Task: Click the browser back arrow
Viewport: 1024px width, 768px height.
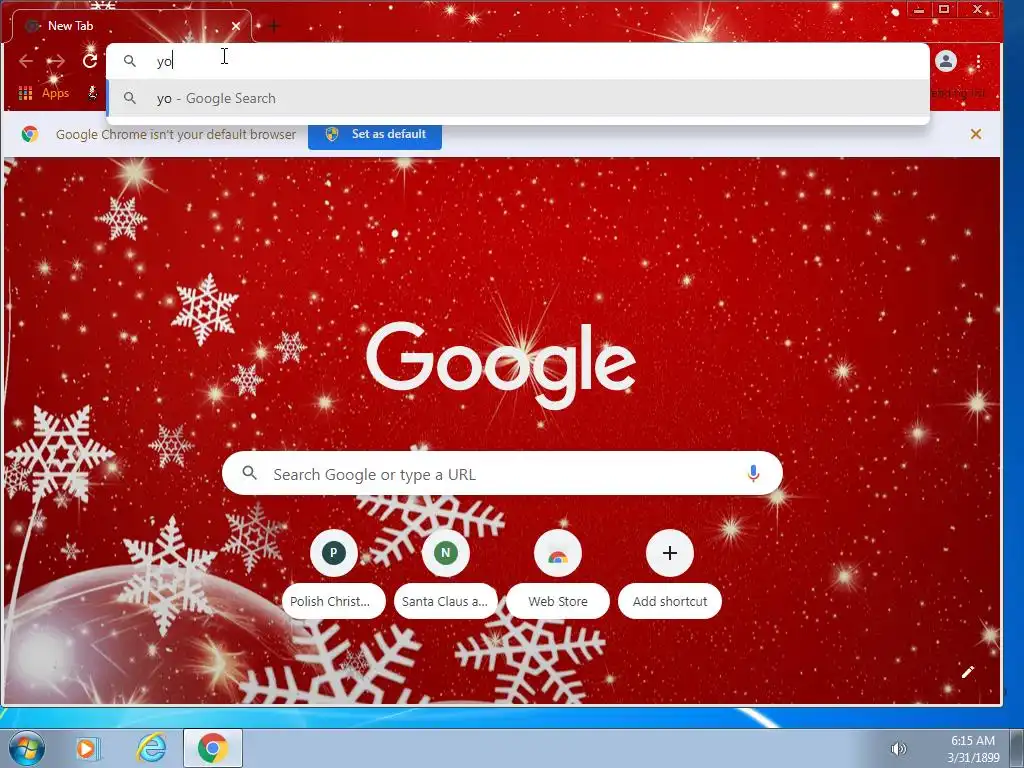Action: pos(26,61)
